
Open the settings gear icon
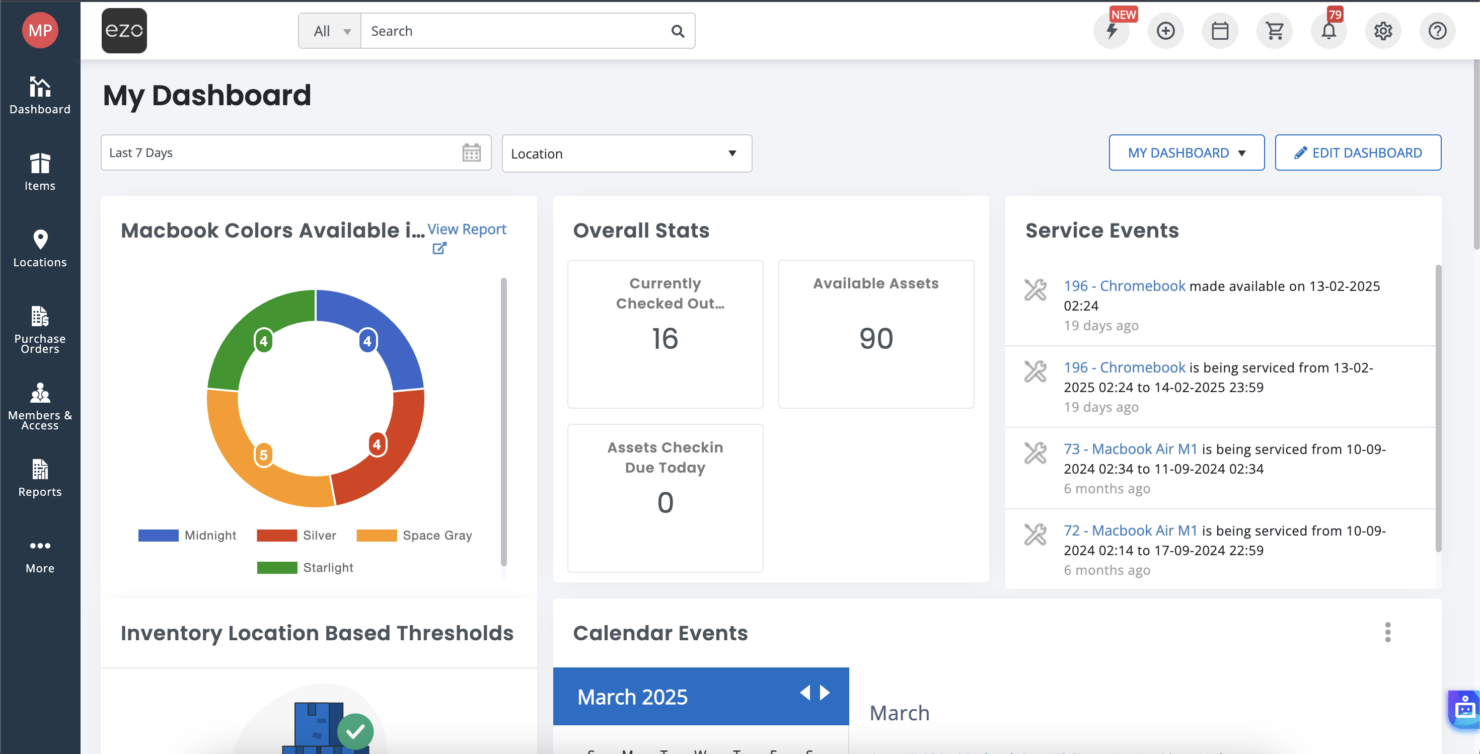[1383, 31]
